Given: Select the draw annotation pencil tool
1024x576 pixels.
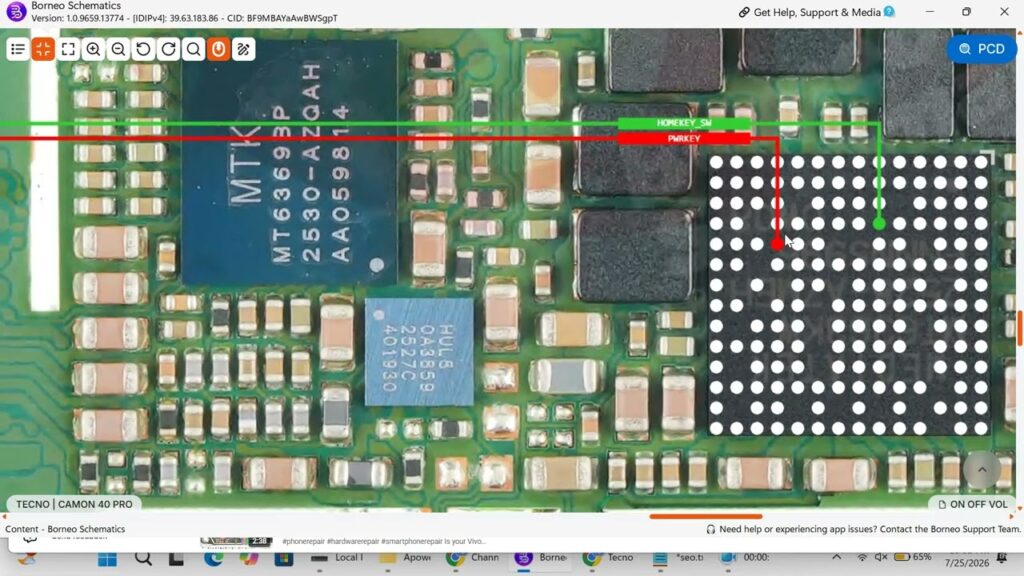Looking at the screenshot, I should point(244,49).
